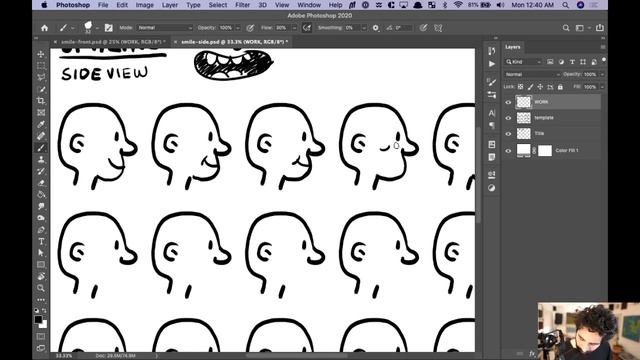Screen dimensions: 640x360
Task: Select the History Brush tool
Action: click(41, 171)
